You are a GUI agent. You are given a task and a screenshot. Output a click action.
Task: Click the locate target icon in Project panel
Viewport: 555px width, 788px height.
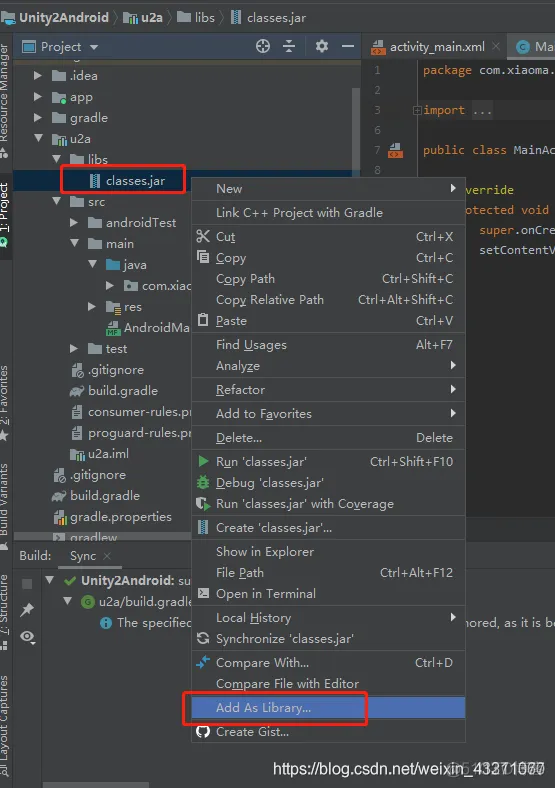pyautogui.click(x=262, y=47)
